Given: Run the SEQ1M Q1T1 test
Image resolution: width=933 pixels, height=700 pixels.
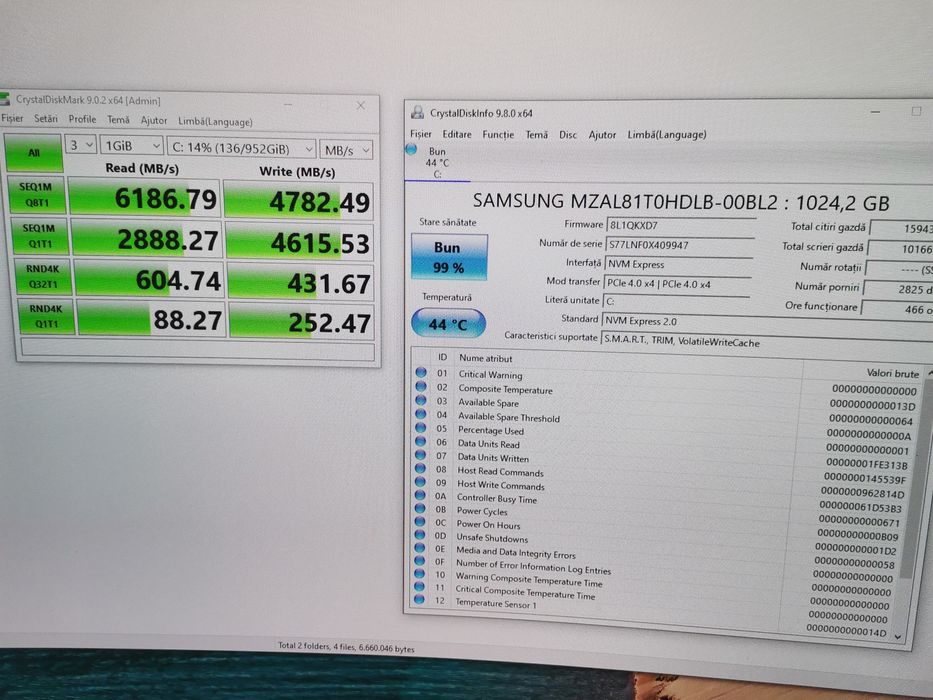Looking at the screenshot, I should (x=39, y=236).
